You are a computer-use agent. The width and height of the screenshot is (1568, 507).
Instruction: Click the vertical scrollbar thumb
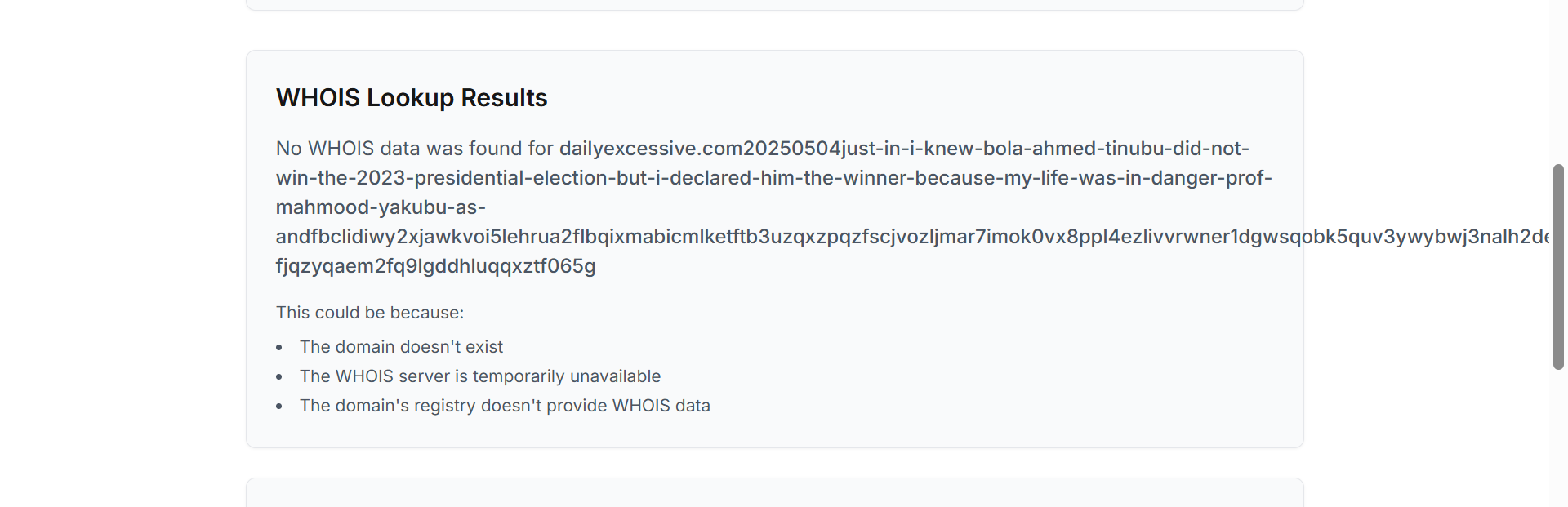(1558, 266)
